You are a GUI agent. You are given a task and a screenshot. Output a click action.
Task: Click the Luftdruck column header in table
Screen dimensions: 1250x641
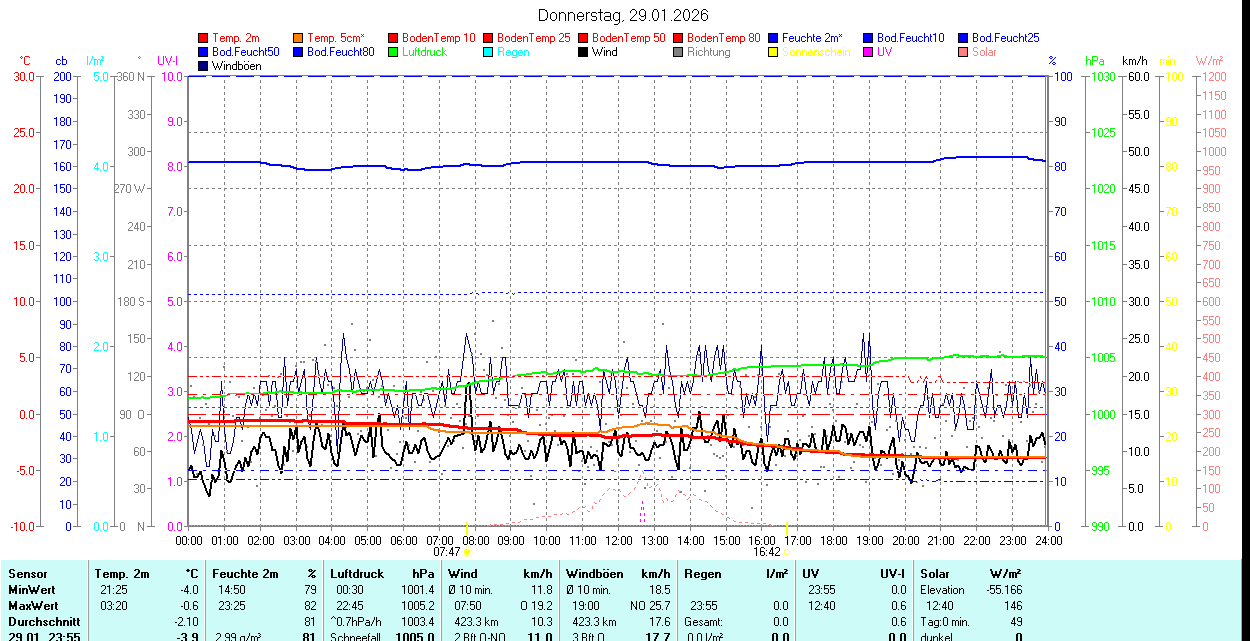pyautogui.click(x=357, y=574)
